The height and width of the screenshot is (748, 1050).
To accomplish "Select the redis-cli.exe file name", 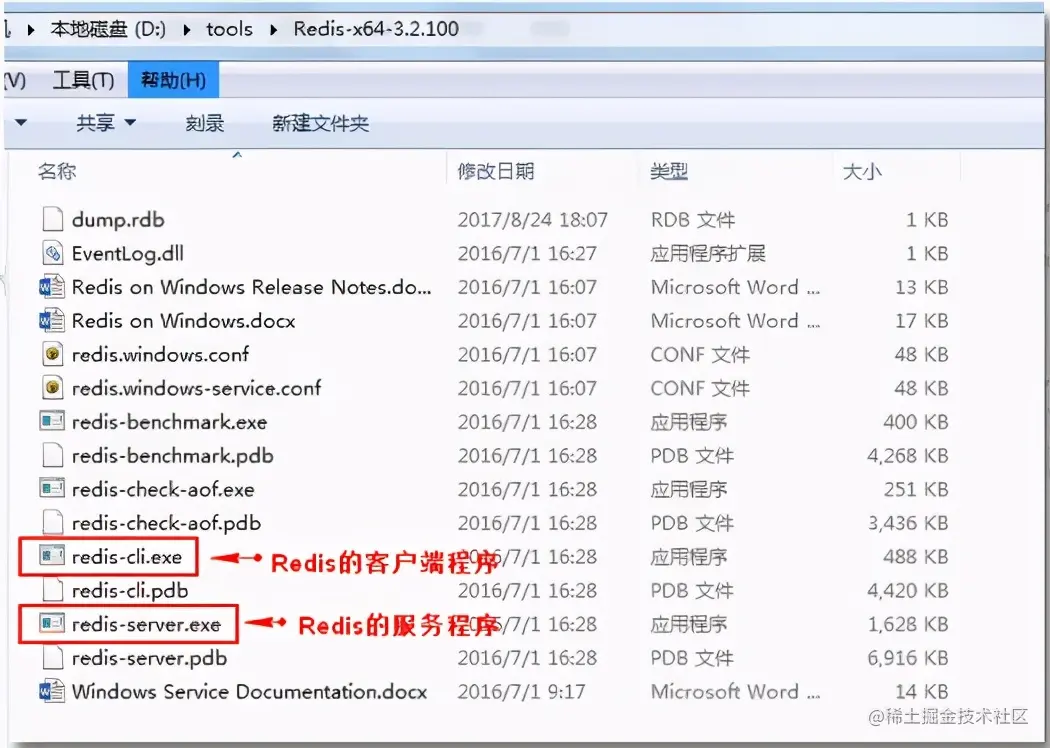I will [127, 556].
